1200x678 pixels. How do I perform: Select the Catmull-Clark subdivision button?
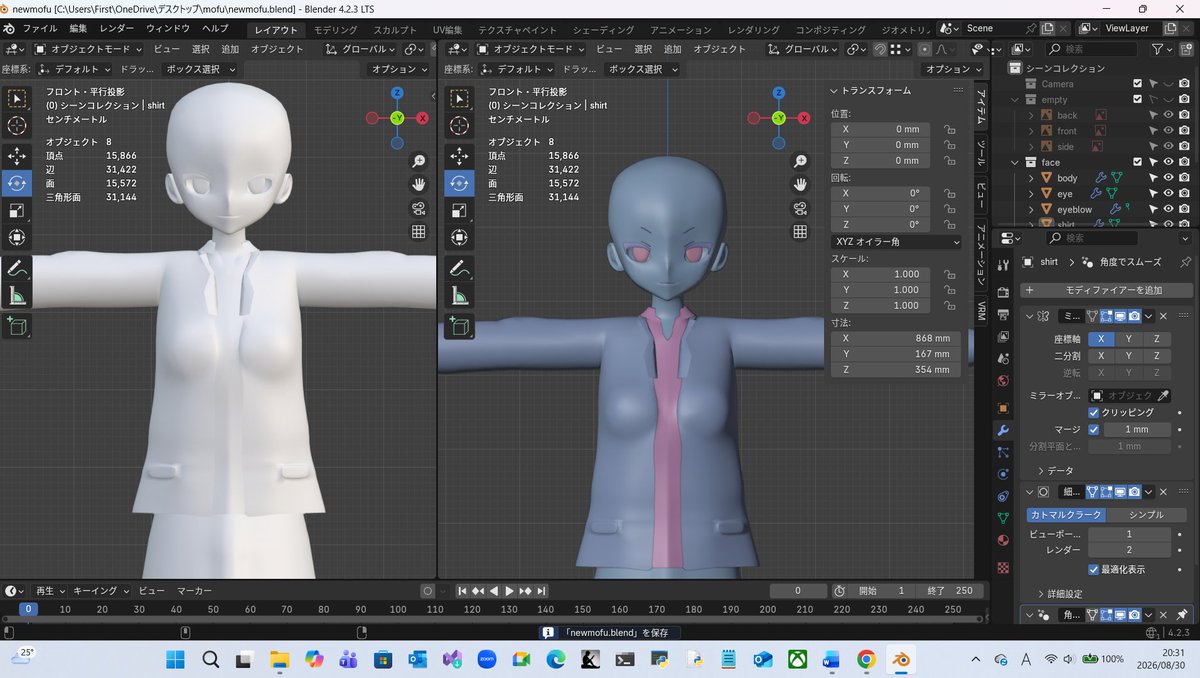[1066, 514]
